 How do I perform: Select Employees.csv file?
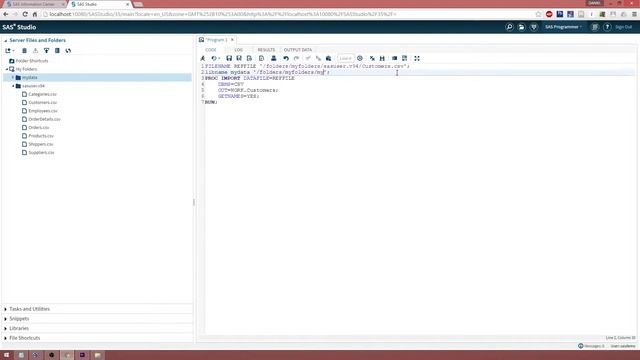[43, 111]
